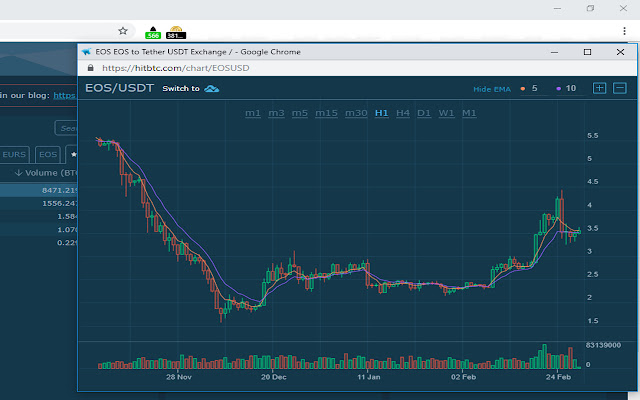
Task: Select the 8471.21 volume row
Action: (x=40, y=190)
